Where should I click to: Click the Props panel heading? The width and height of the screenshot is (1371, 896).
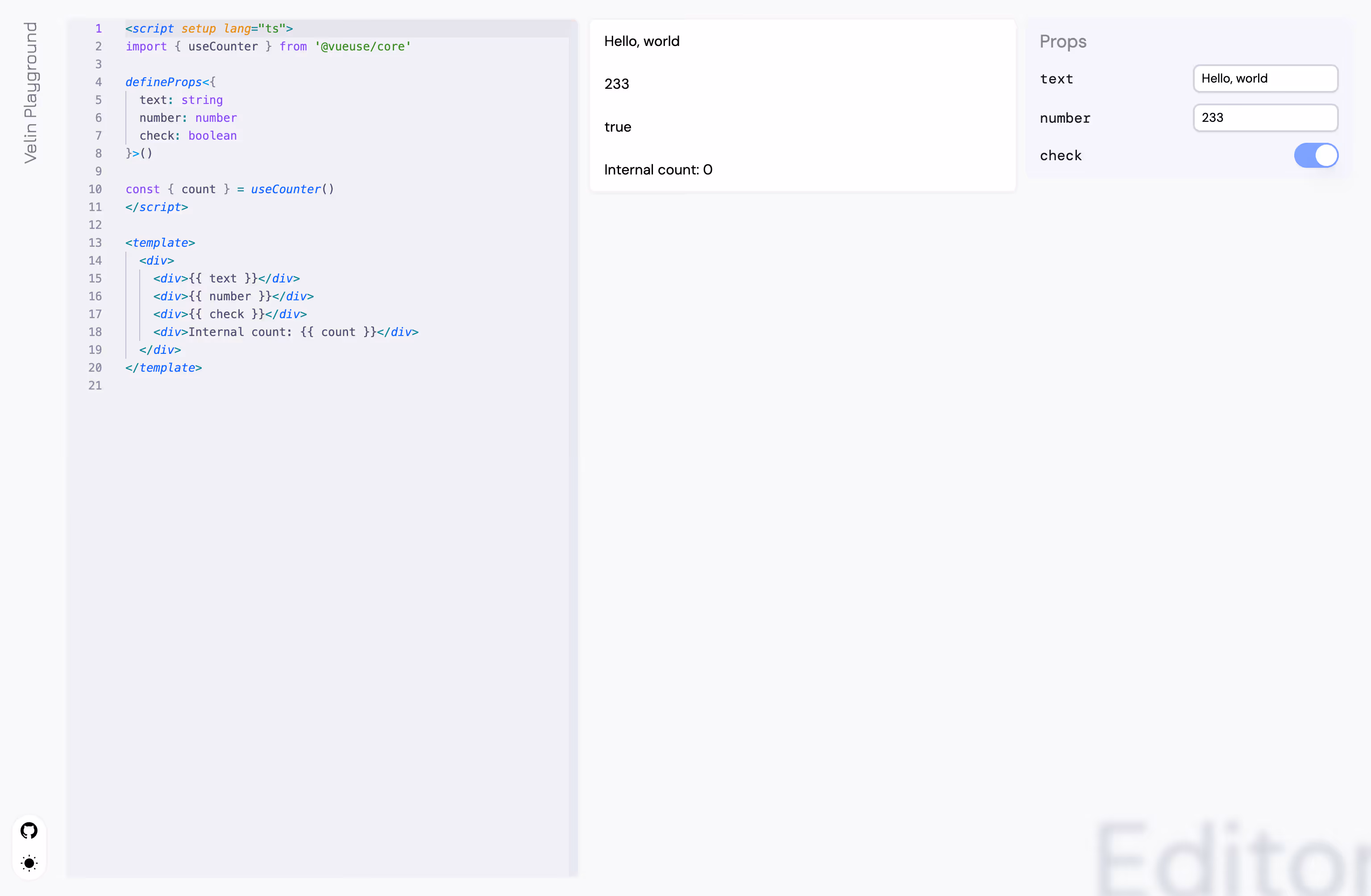(1062, 41)
